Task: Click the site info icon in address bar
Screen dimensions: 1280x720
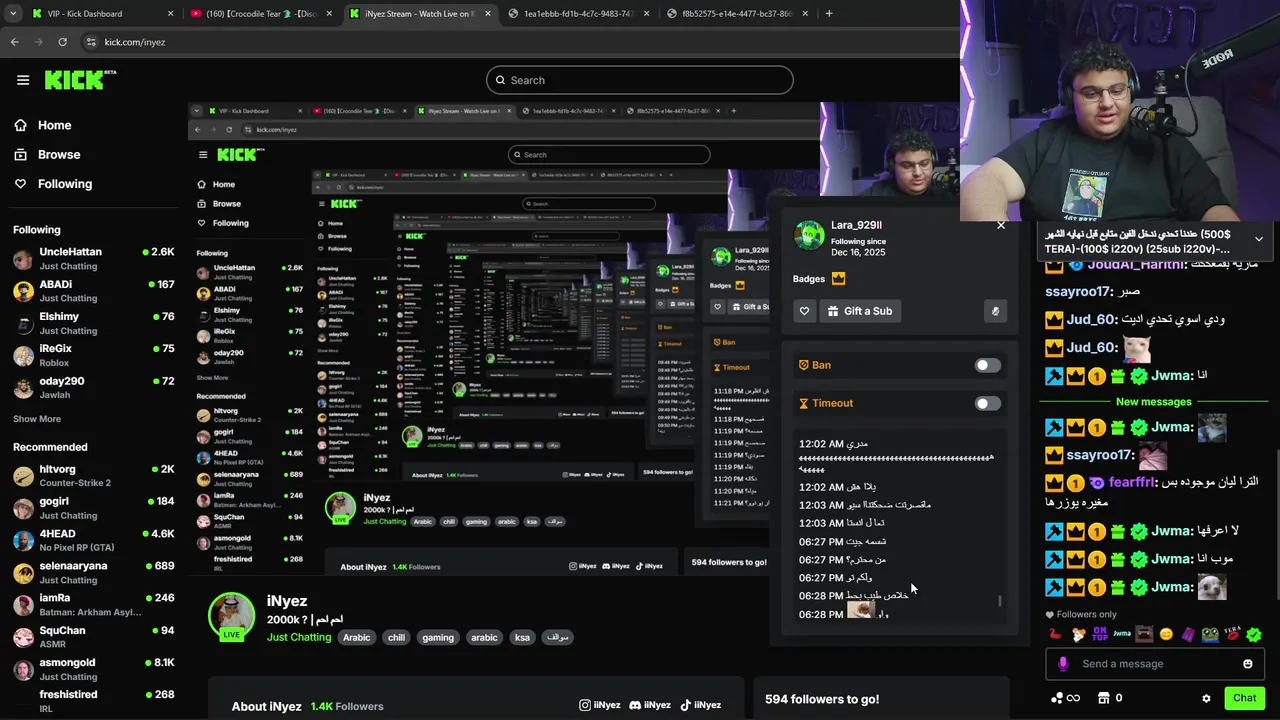Action: (x=91, y=42)
